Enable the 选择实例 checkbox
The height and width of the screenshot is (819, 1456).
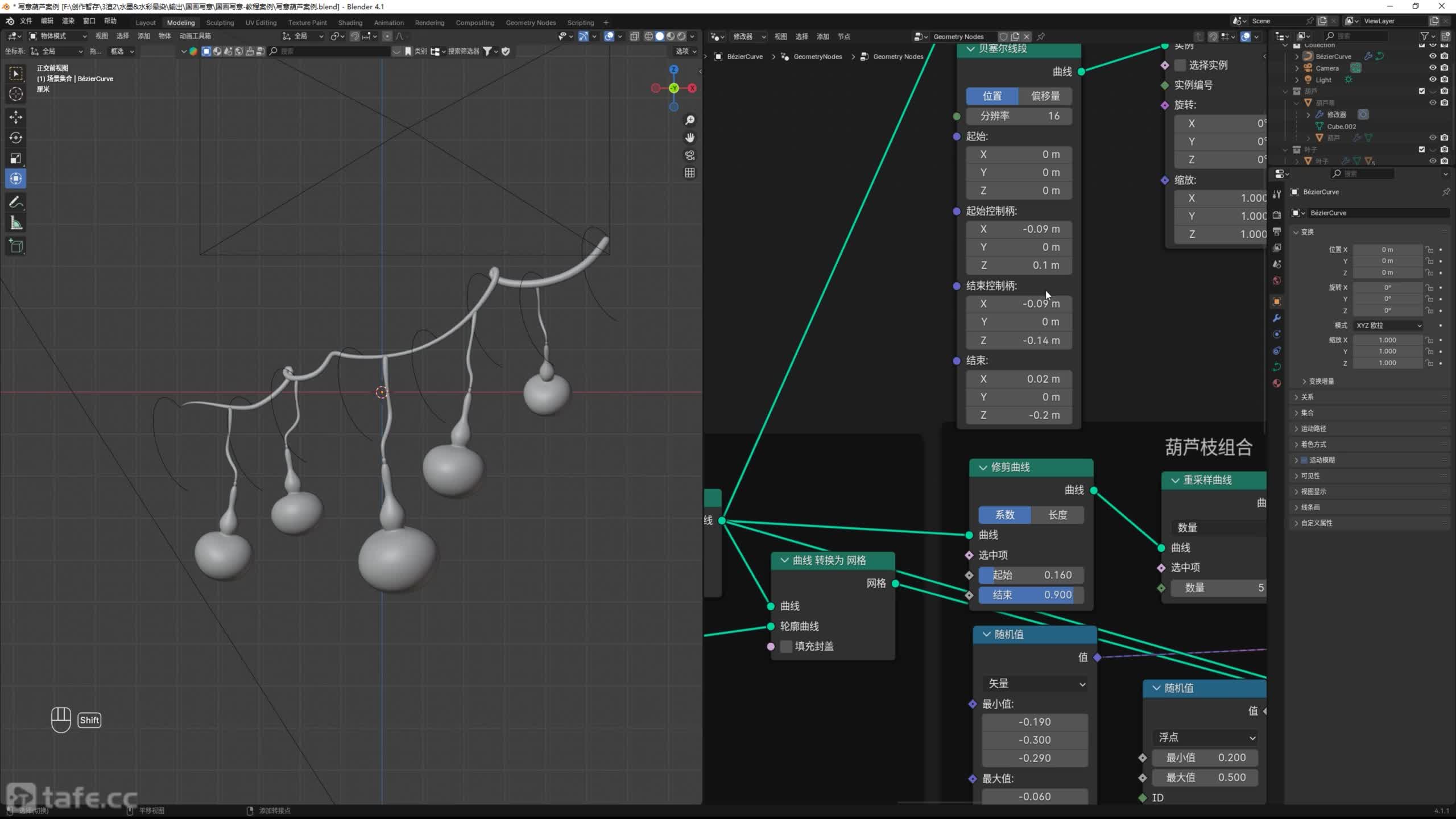[1180, 65]
